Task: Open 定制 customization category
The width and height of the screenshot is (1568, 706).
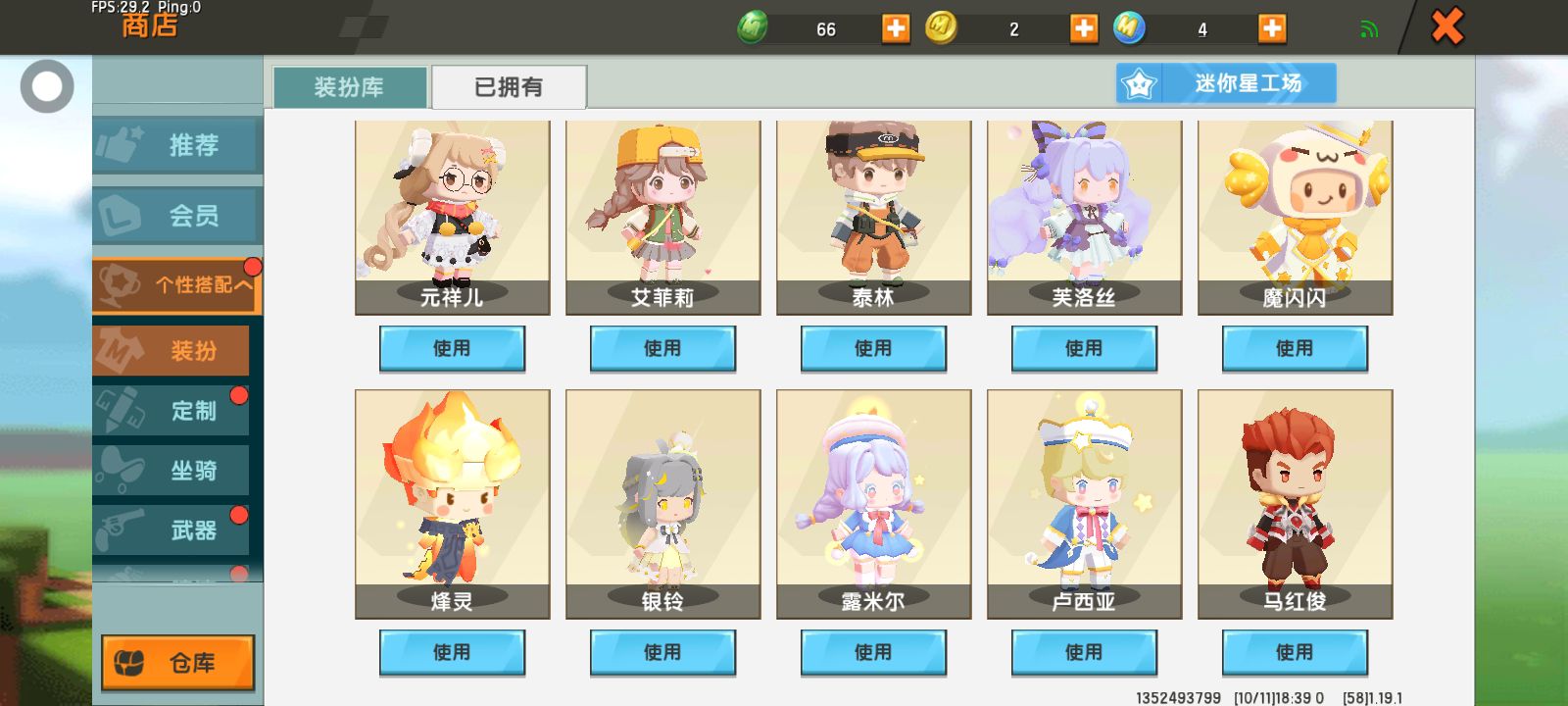Action: pos(171,410)
